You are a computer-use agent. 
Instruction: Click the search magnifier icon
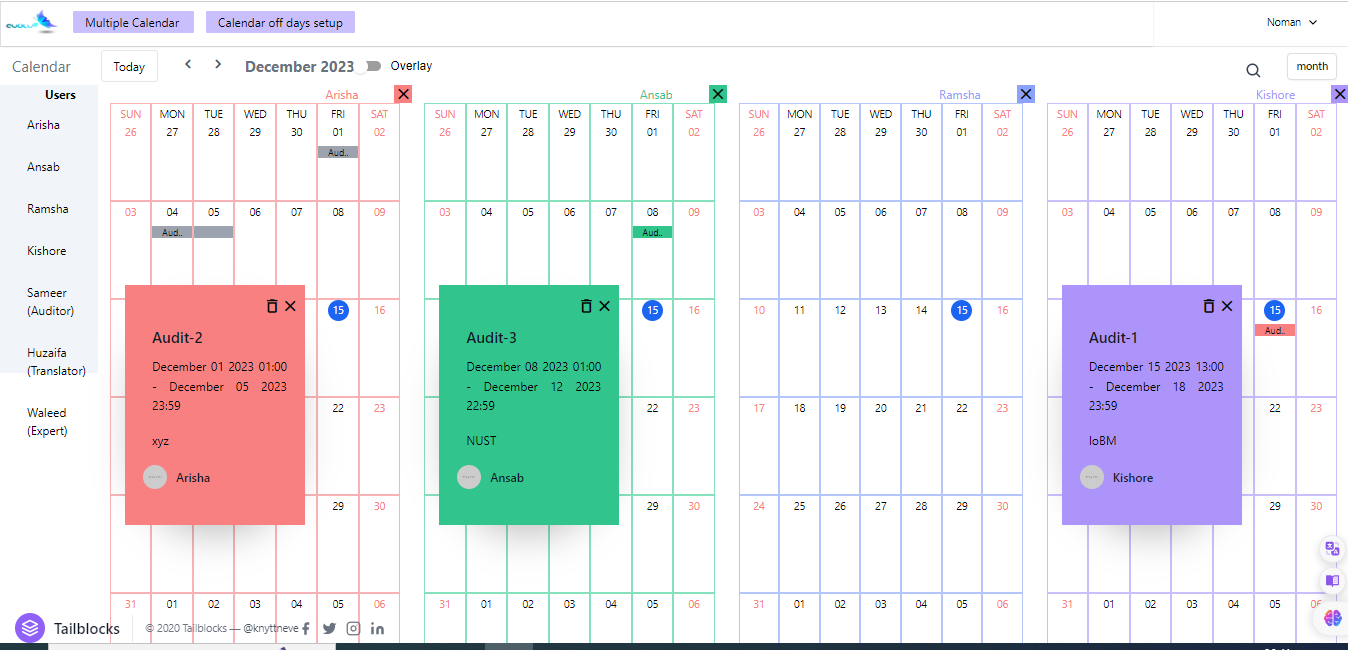tap(1253, 70)
